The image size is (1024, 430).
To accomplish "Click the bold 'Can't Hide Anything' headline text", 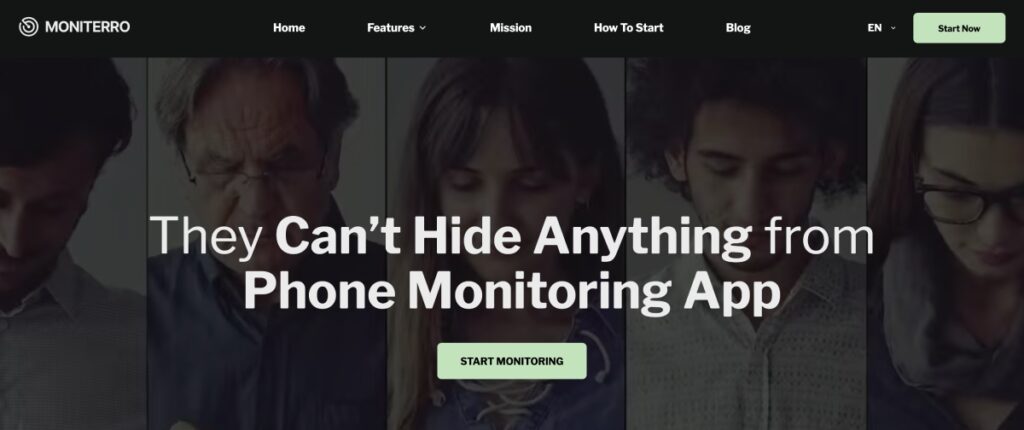I will [513, 236].
